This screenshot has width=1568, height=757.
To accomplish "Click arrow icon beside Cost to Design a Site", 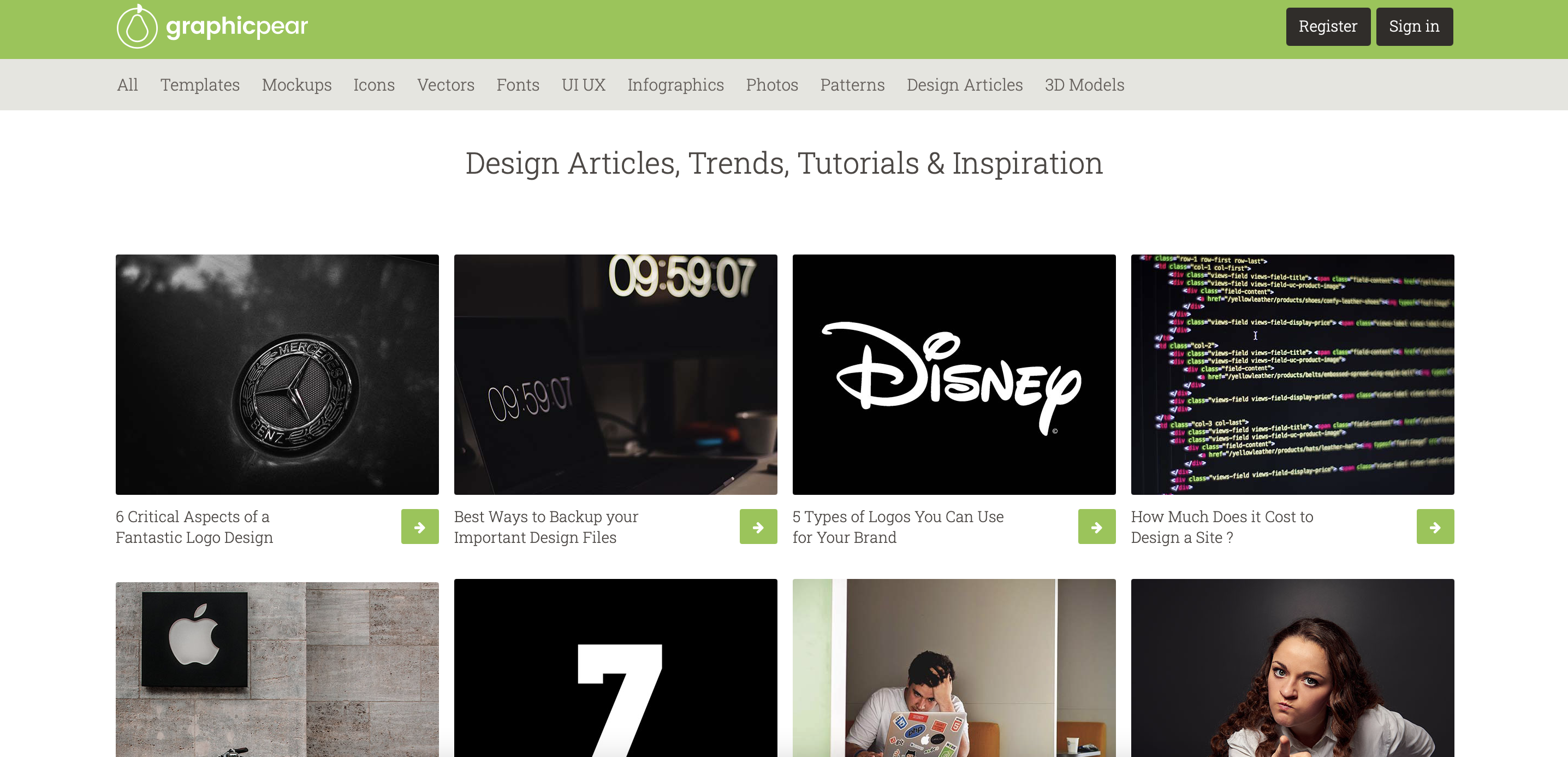I will [x=1435, y=527].
